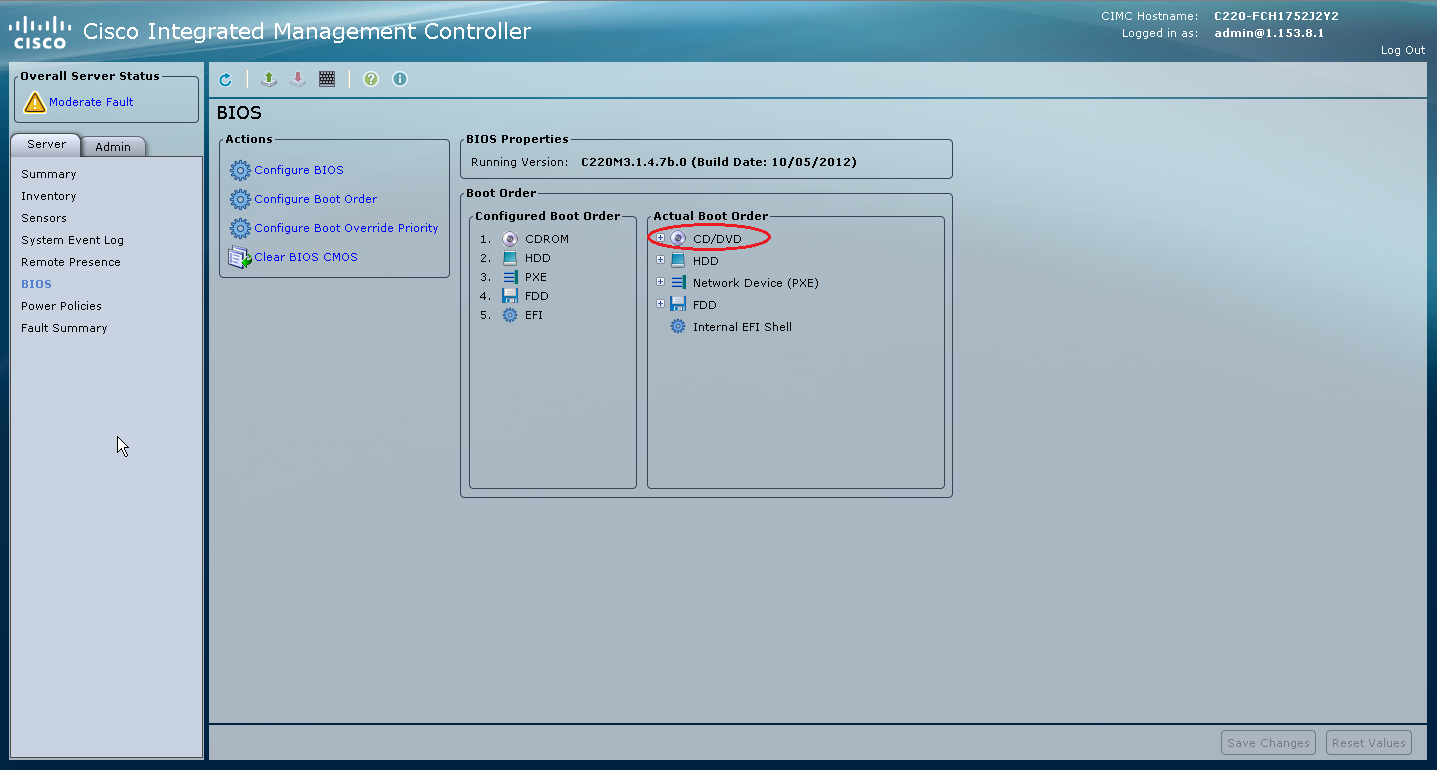Image resolution: width=1437 pixels, height=770 pixels.
Task: Open Power Policies in the sidebar
Action: 61,306
